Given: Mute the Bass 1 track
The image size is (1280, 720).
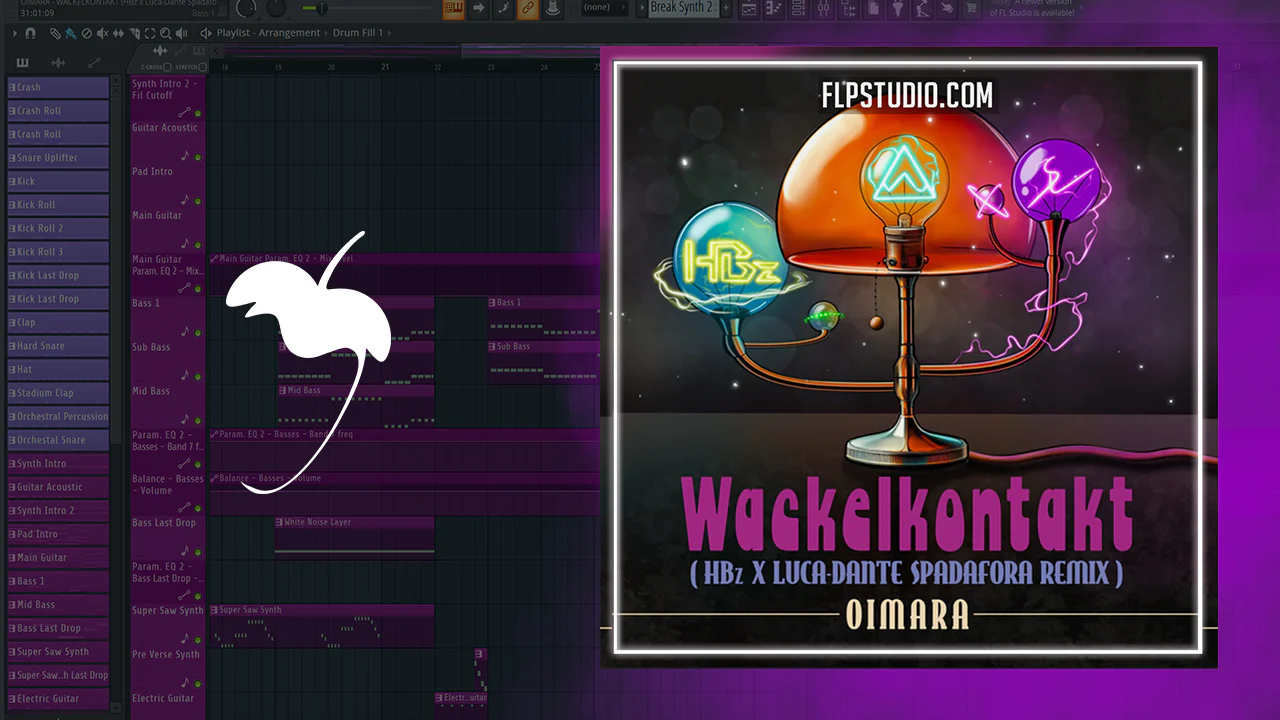Looking at the screenshot, I should tap(198, 333).
